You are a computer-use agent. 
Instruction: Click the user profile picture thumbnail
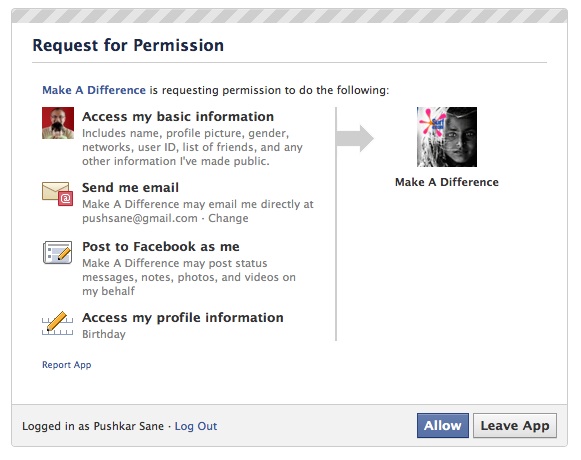58,123
